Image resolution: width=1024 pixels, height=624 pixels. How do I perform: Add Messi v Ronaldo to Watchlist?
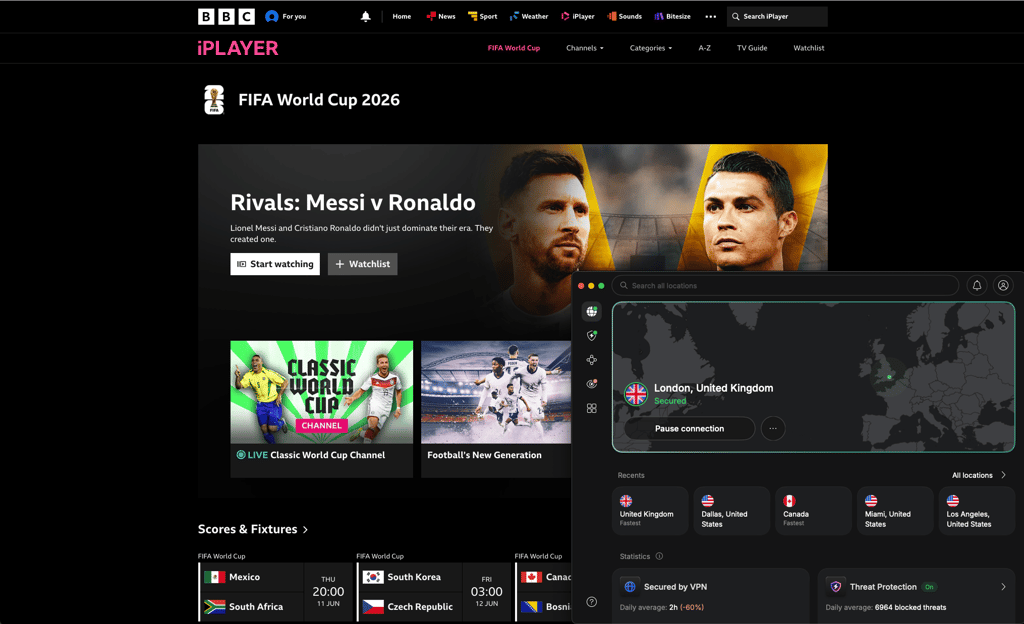362,264
